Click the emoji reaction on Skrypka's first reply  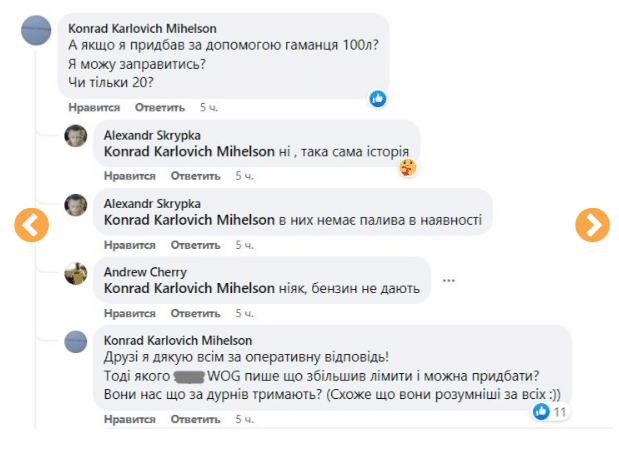tap(408, 167)
